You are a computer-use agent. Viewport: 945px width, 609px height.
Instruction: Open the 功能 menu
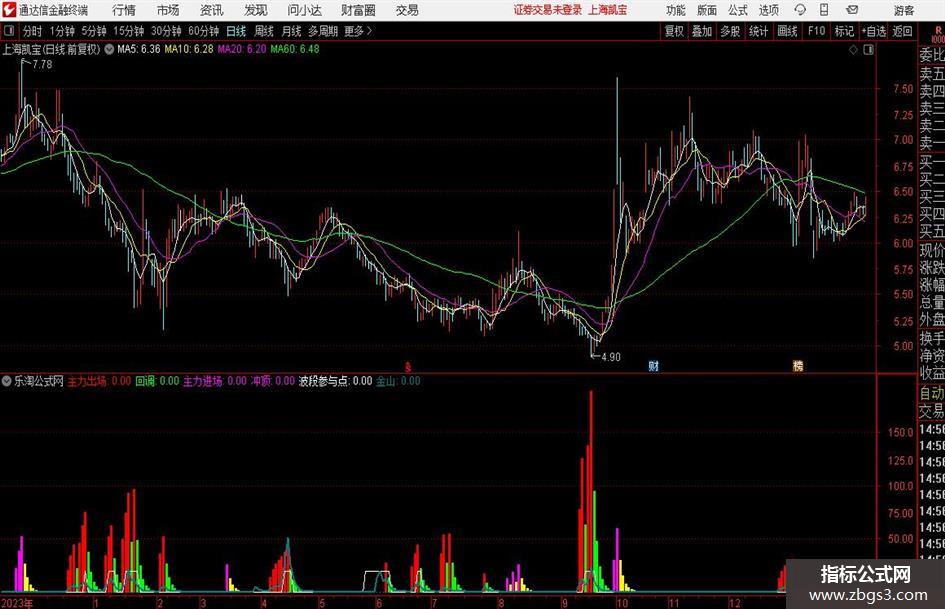click(676, 10)
